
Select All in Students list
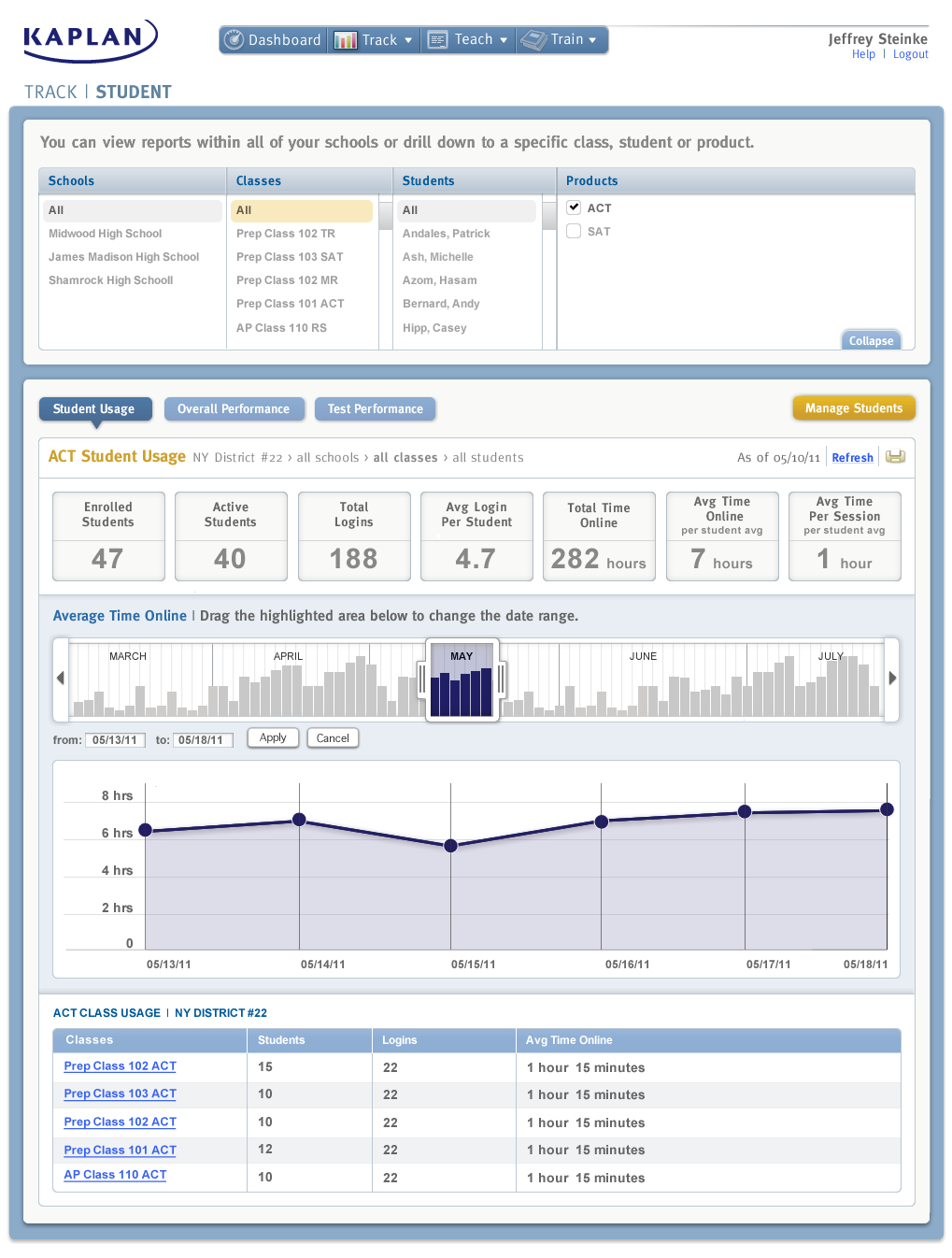pos(467,210)
